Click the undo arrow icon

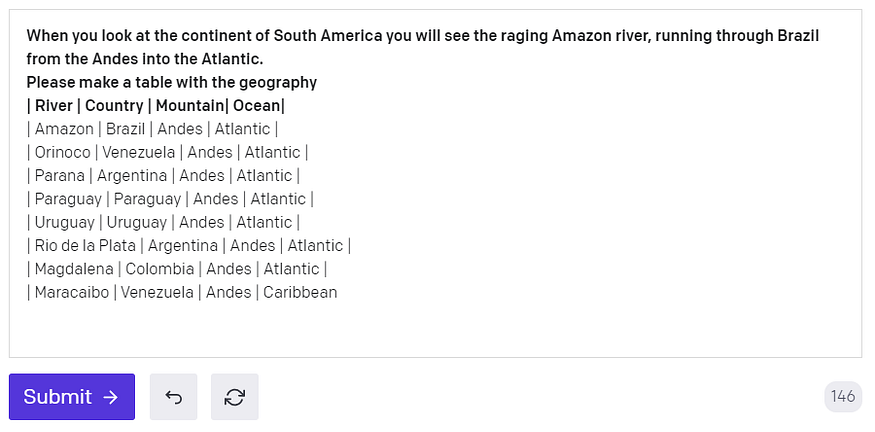click(x=173, y=397)
